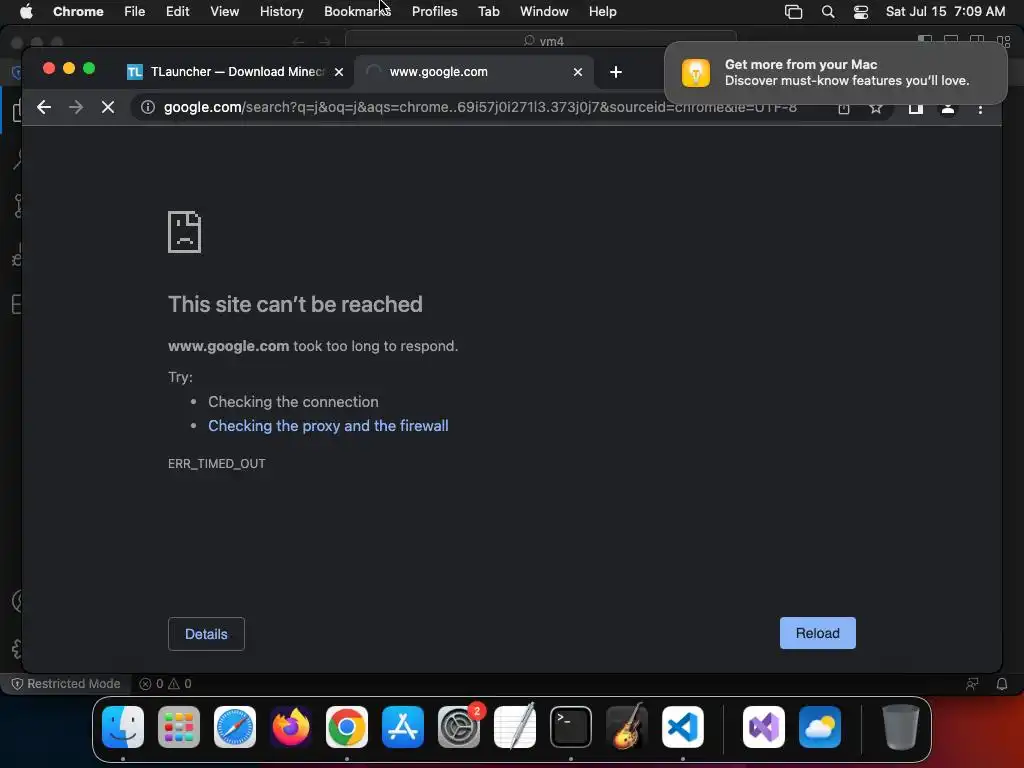
Task: Open the Weather app from the Dock
Action: [x=820, y=727]
